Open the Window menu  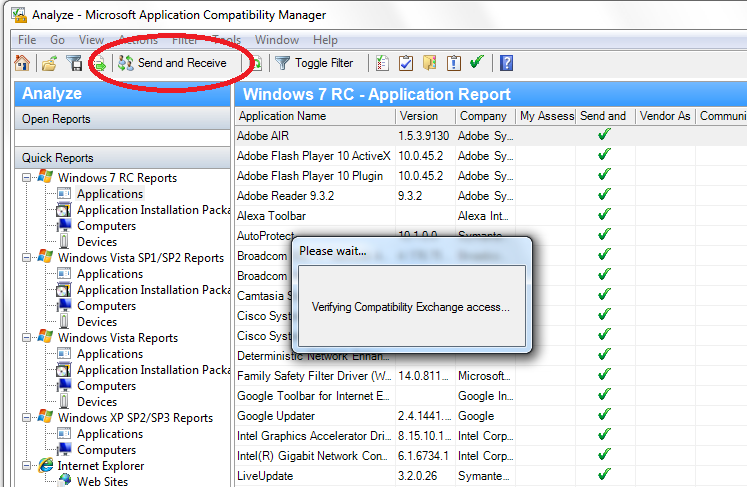click(x=277, y=40)
